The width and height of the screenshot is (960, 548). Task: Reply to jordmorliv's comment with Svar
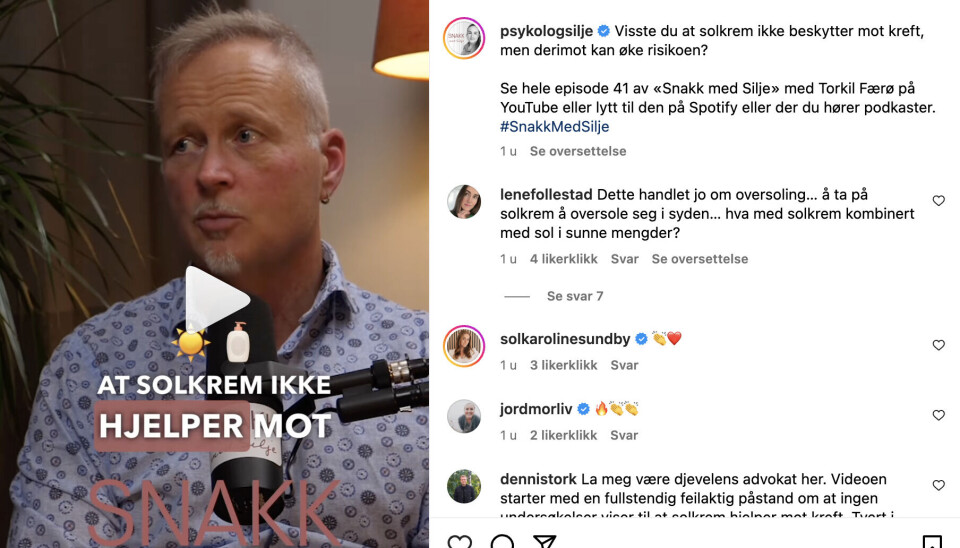(x=624, y=435)
